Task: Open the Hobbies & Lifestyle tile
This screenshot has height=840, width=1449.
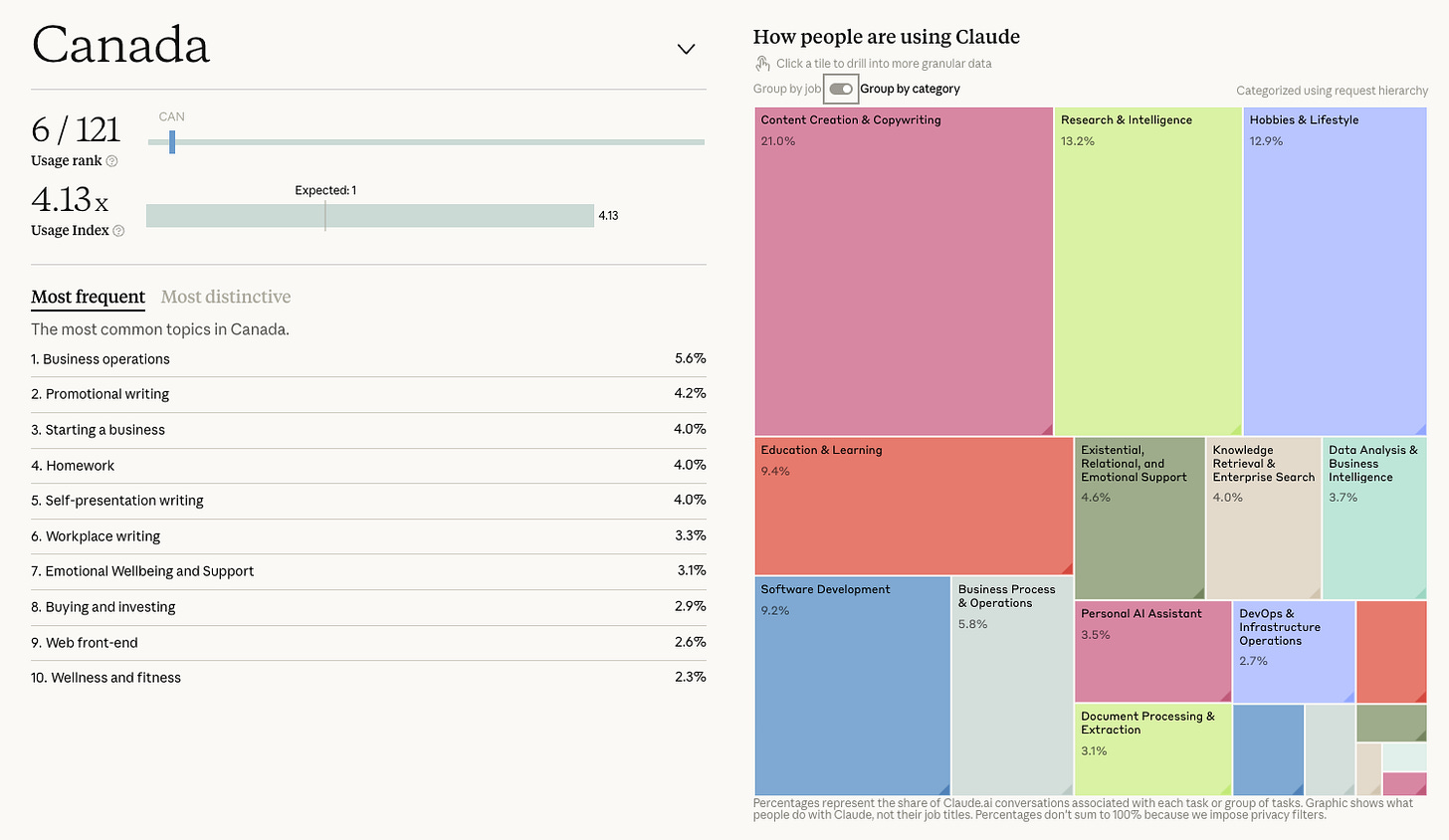Action: coord(1335,272)
